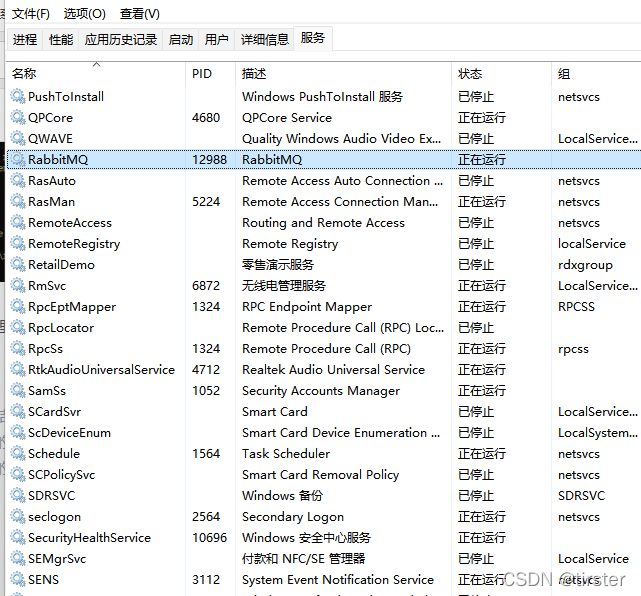Click the gear icon beside RtkAudioUniversalService
Screen dimensions: 641x596
pyautogui.click(x=17, y=370)
